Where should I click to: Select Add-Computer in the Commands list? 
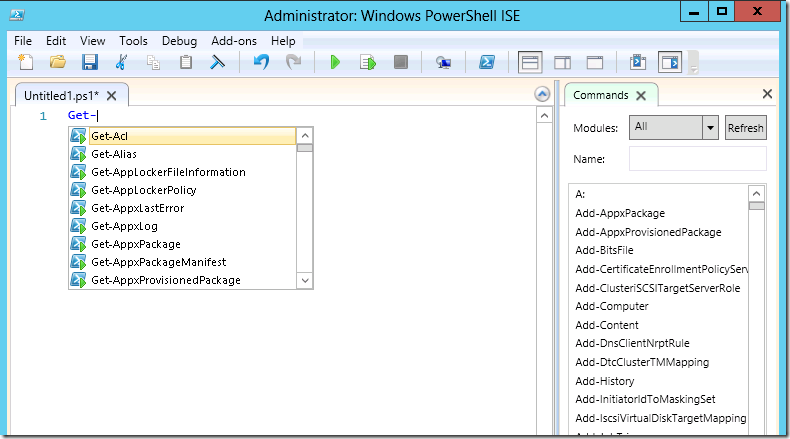(x=612, y=306)
